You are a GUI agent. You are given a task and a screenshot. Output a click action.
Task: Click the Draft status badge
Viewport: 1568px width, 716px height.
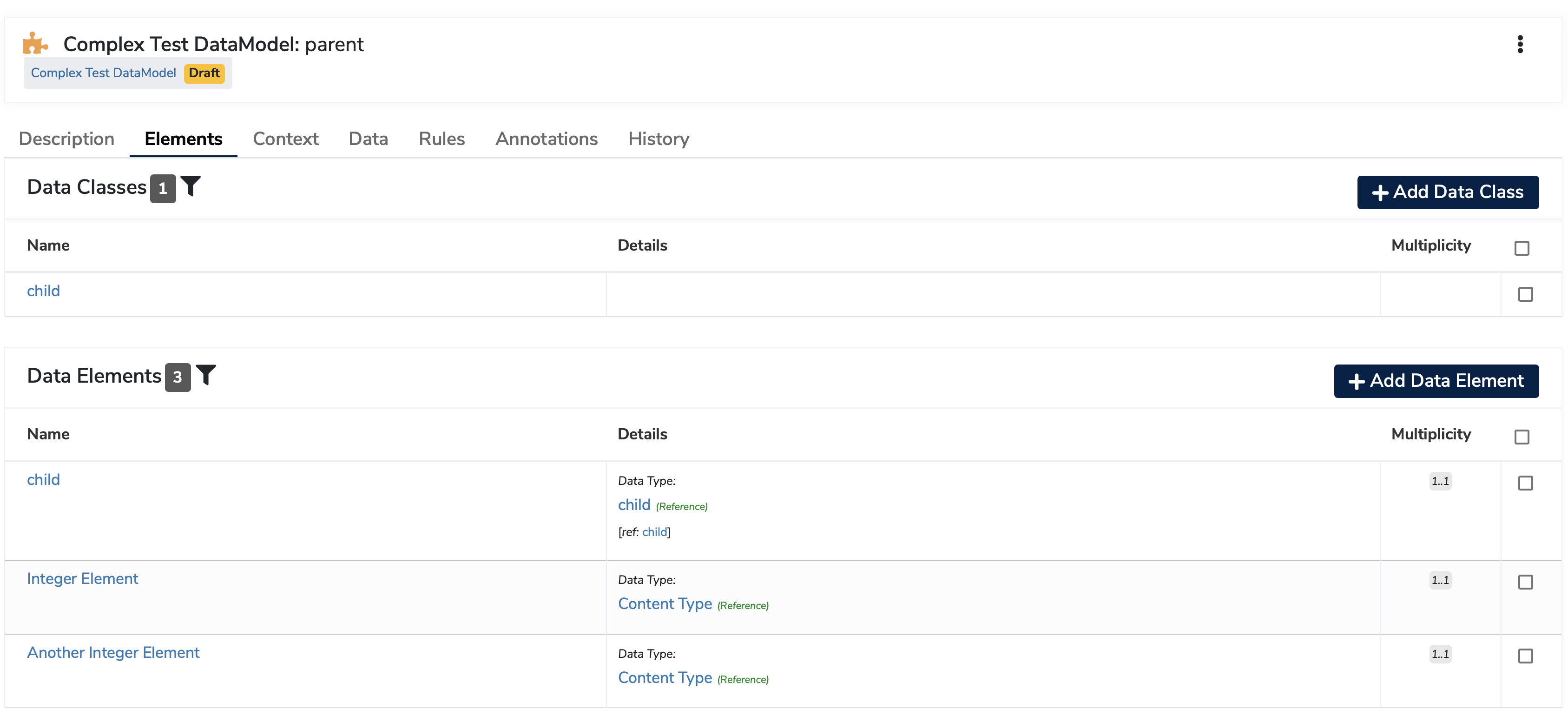point(204,73)
